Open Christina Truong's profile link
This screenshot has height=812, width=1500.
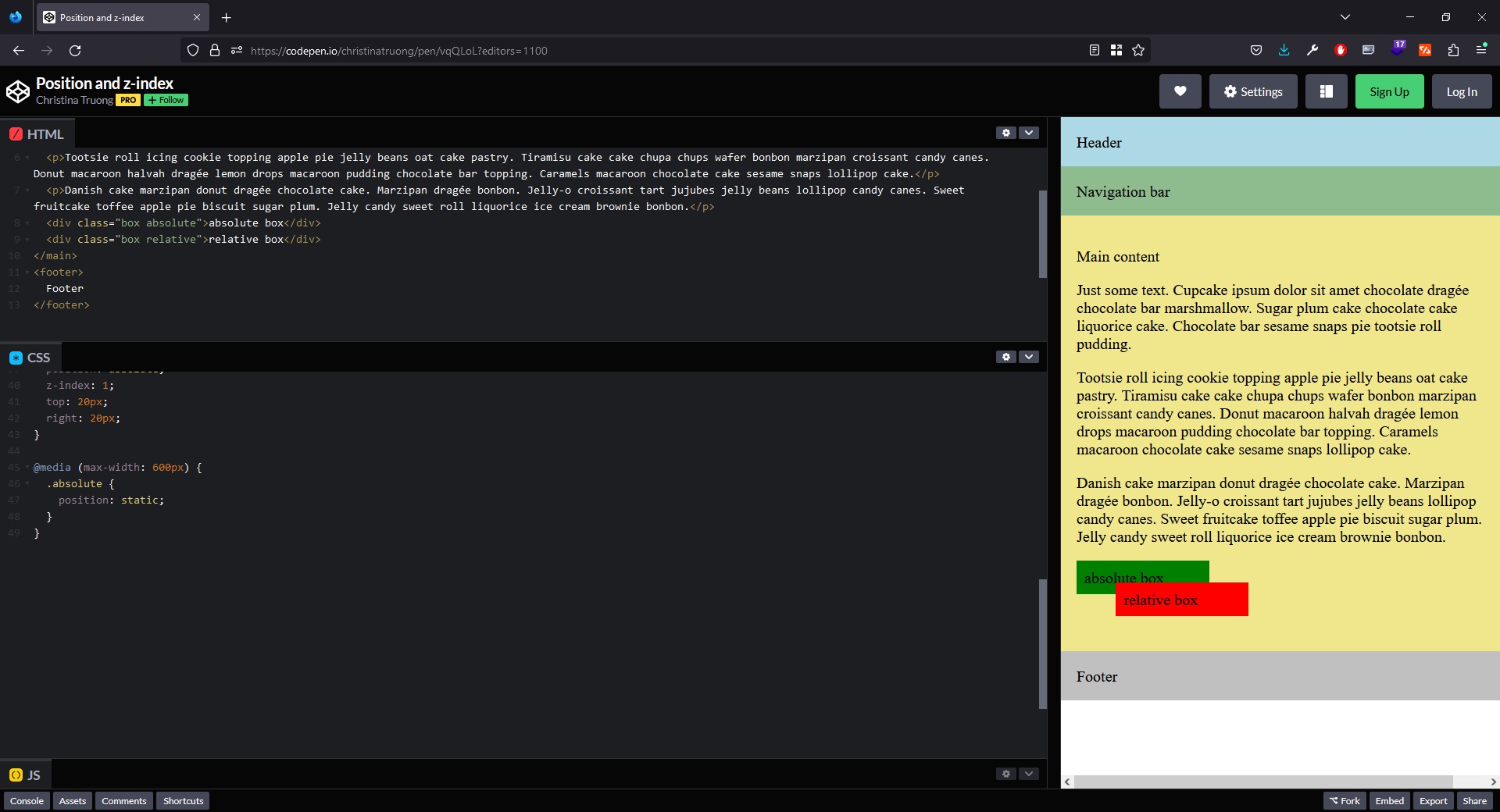74,100
